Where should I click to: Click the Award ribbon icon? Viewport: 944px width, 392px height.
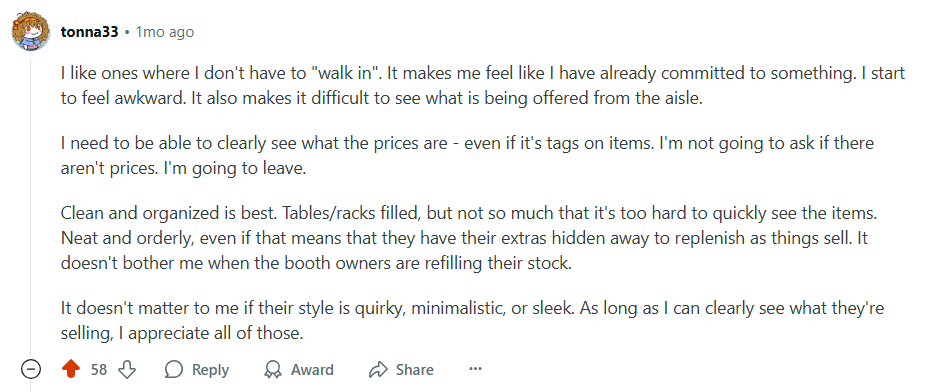click(273, 369)
